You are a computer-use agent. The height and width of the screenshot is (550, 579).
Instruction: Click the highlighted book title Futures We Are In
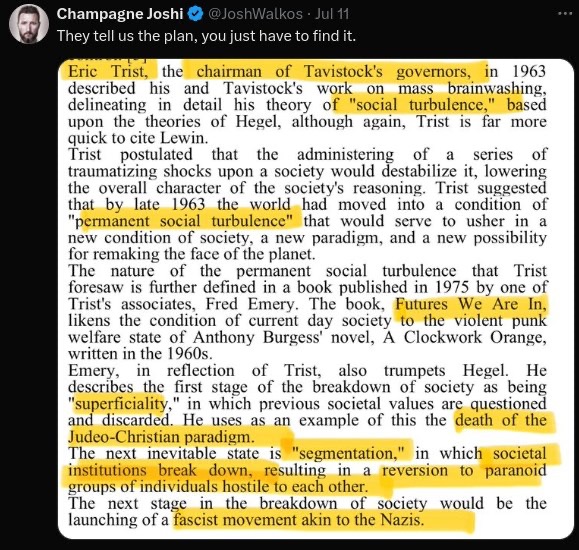(x=471, y=304)
